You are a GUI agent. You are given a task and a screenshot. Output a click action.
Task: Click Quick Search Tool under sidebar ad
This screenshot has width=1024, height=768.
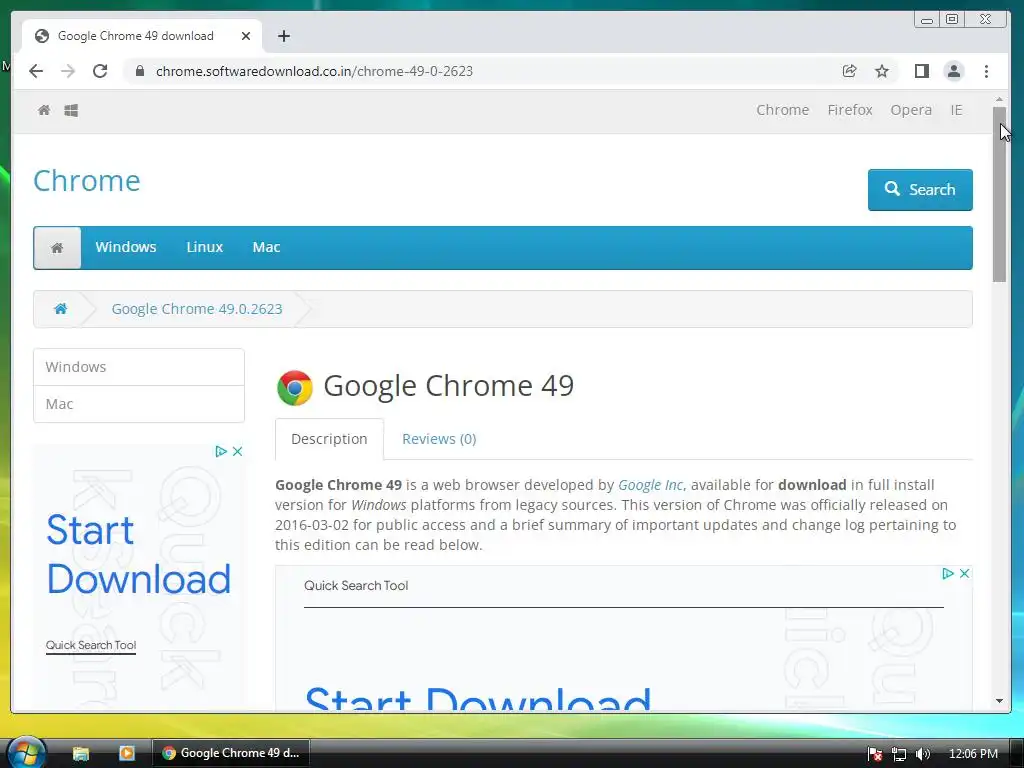tap(91, 645)
